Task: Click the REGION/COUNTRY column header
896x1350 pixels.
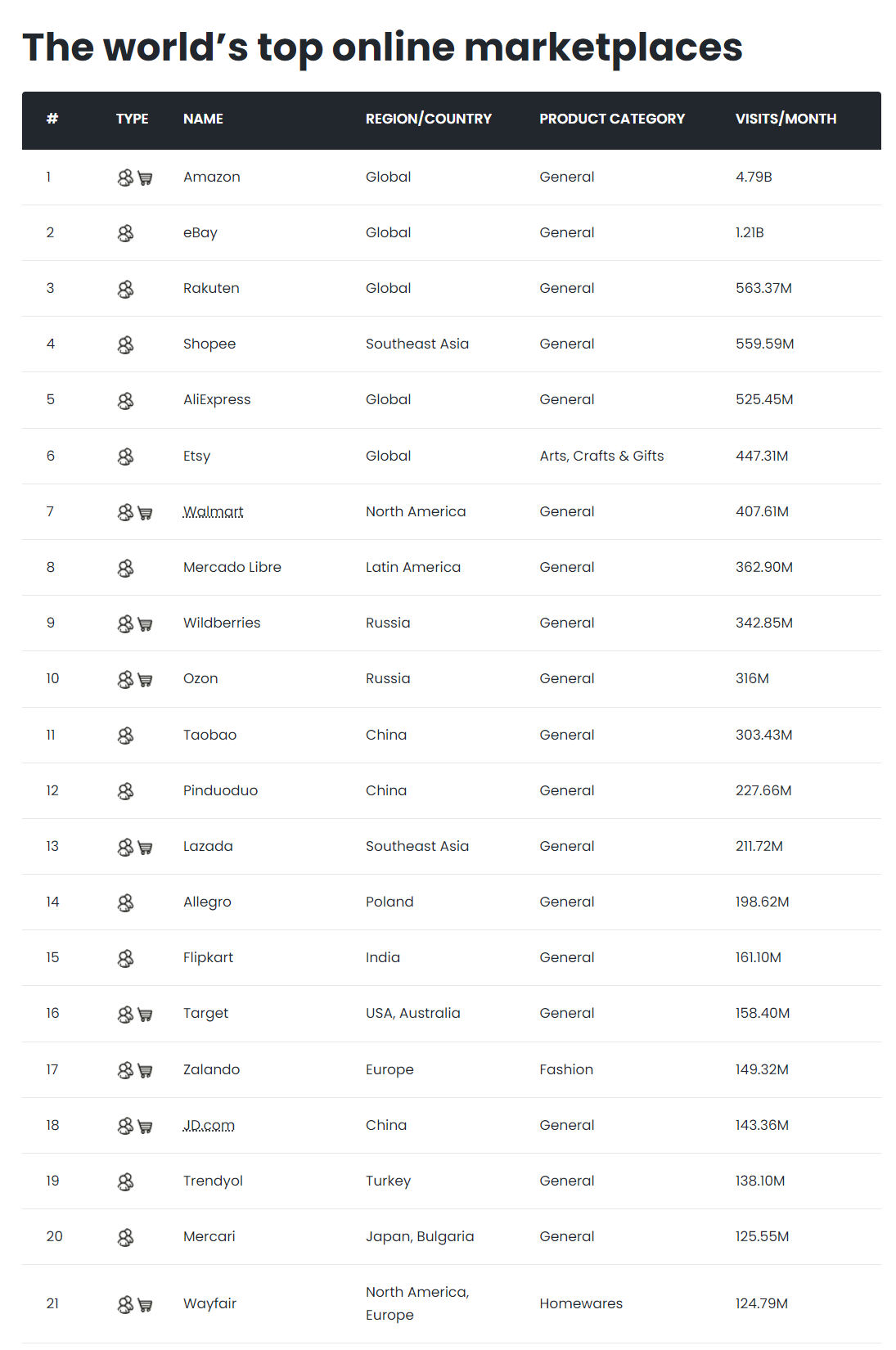Action: pos(429,119)
